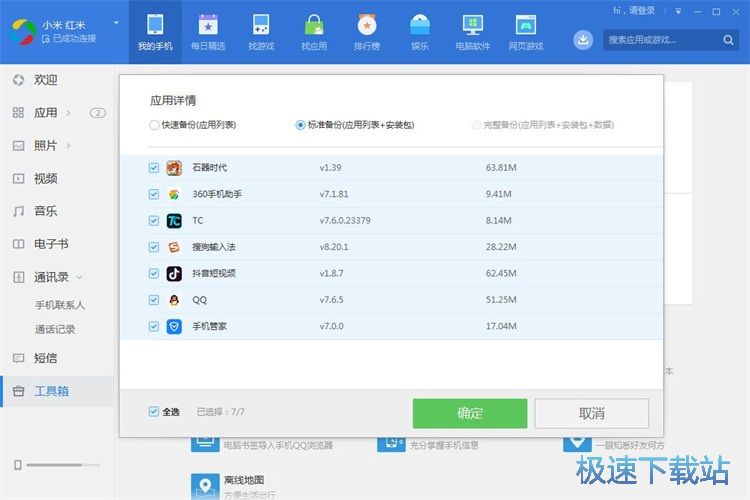Open the title bar dropdown menu arrow
This screenshot has width=750, height=500.
(678, 11)
